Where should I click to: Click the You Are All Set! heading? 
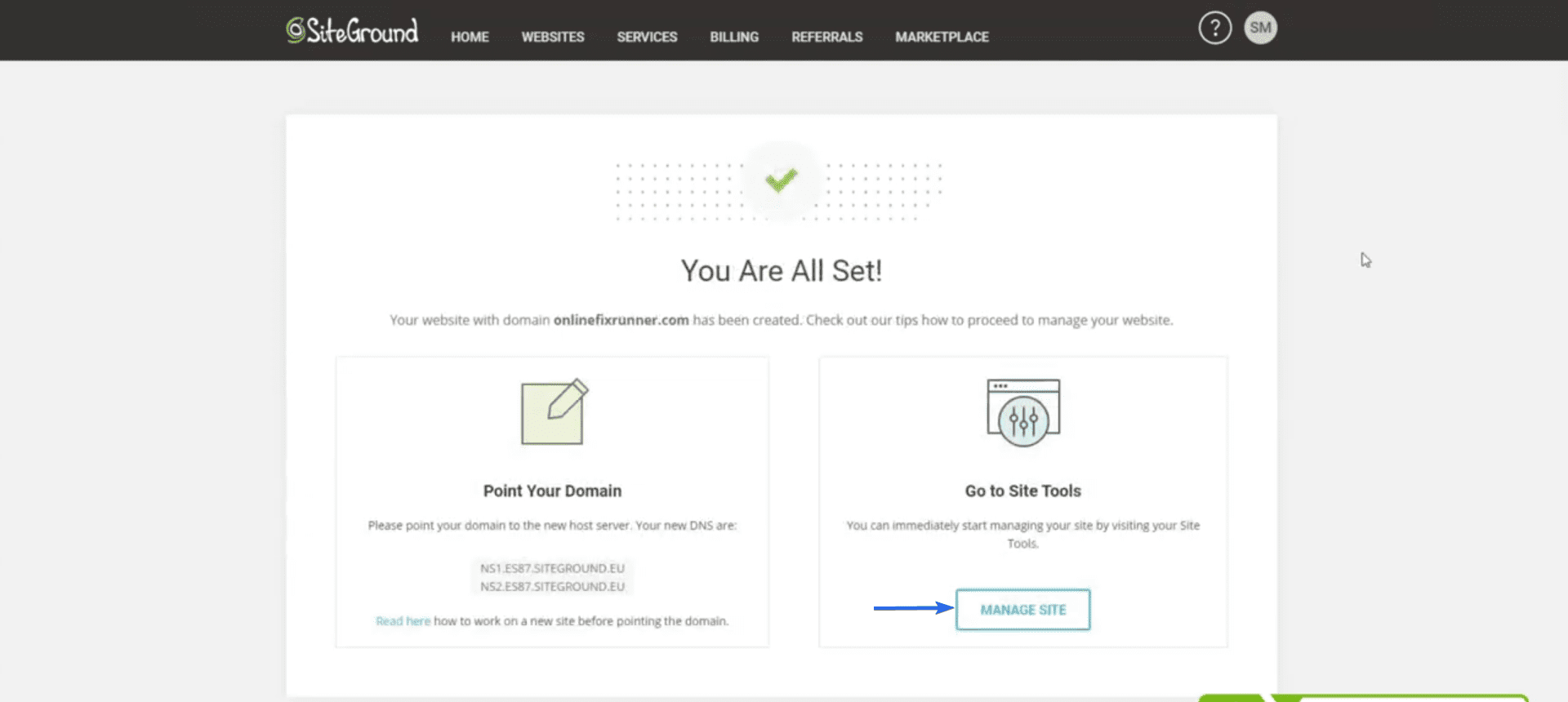click(x=782, y=271)
